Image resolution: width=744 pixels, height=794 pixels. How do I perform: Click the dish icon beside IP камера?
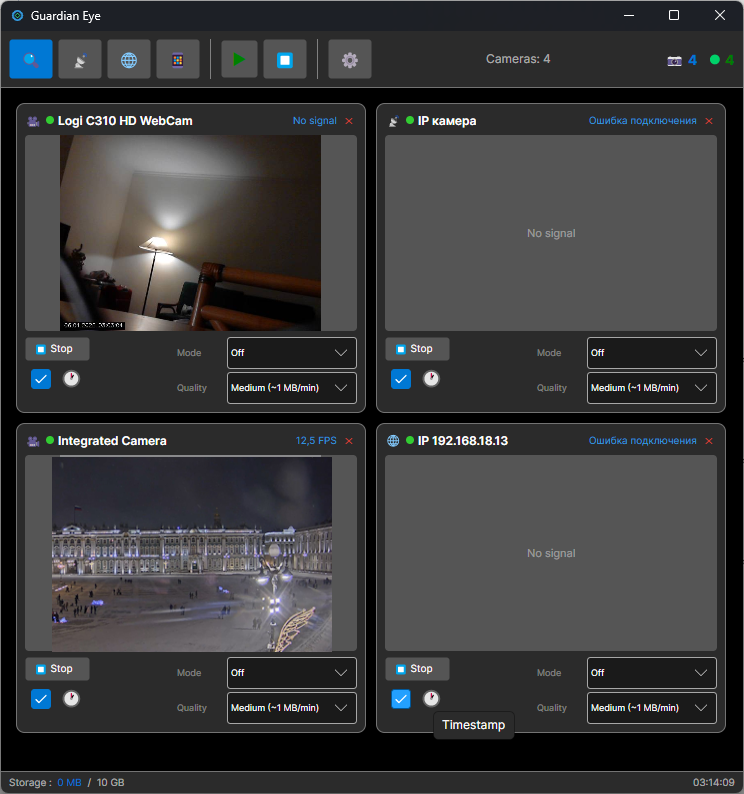pos(394,121)
